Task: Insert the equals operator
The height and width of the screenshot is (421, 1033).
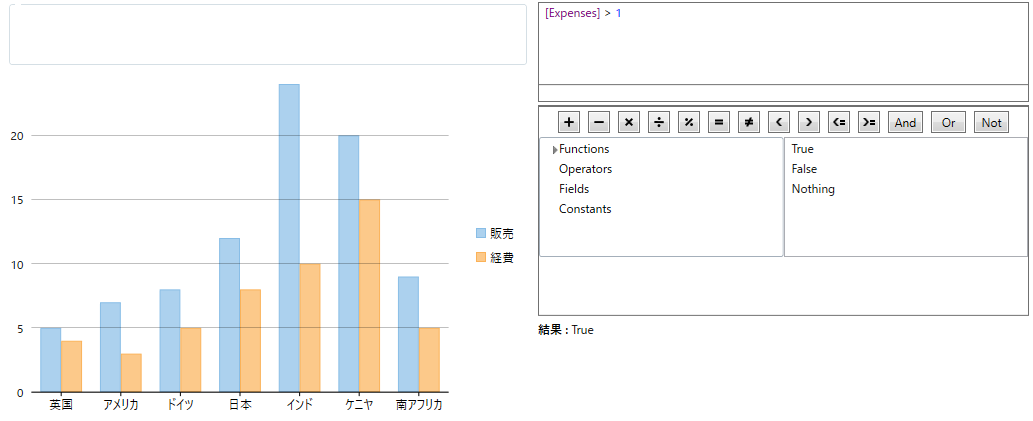Action: coord(719,123)
